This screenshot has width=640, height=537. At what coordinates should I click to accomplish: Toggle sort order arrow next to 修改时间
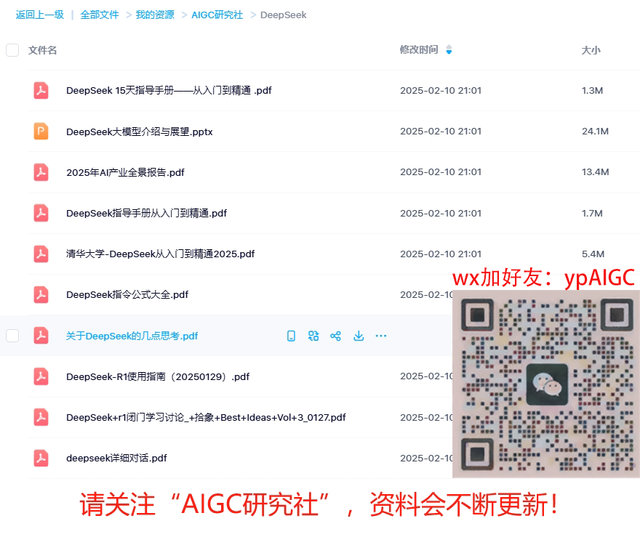coord(449,50)
